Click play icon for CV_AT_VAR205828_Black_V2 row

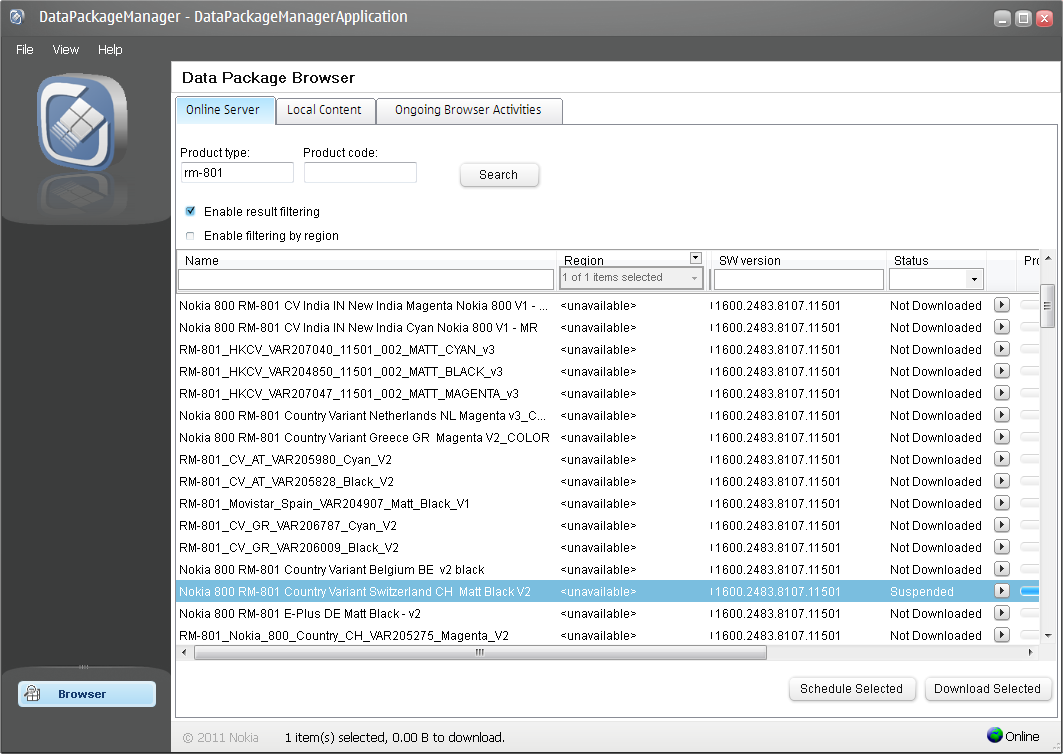[1001, 481]
